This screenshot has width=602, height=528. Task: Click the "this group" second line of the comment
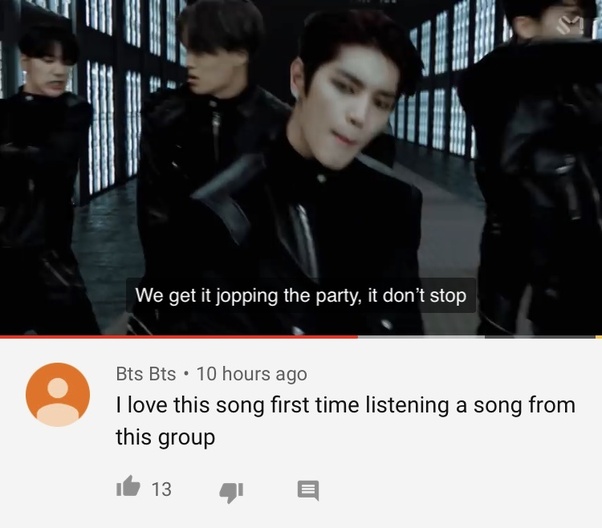click(165, 438)
